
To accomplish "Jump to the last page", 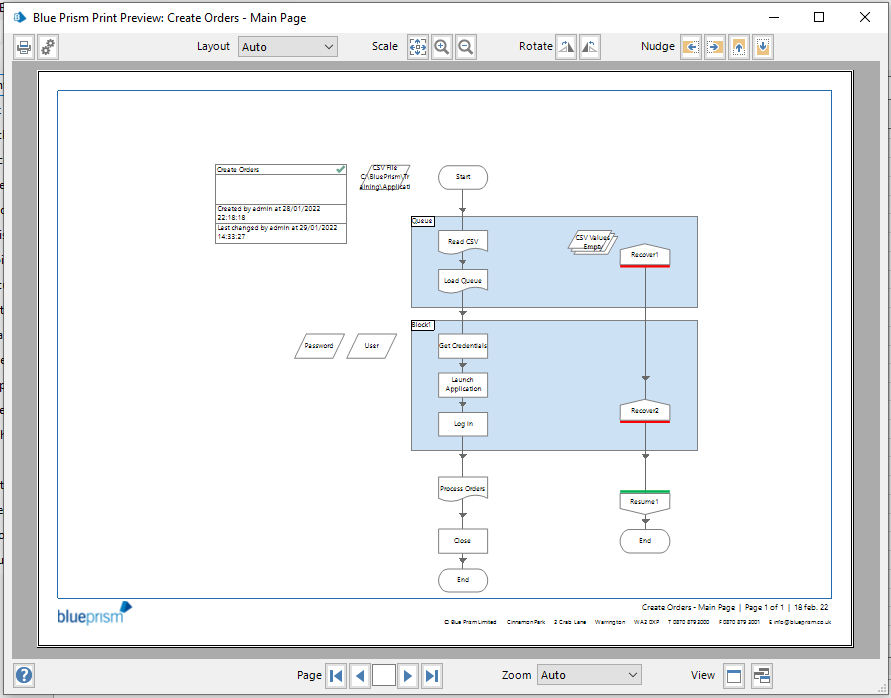I will (x=432, y=676).
